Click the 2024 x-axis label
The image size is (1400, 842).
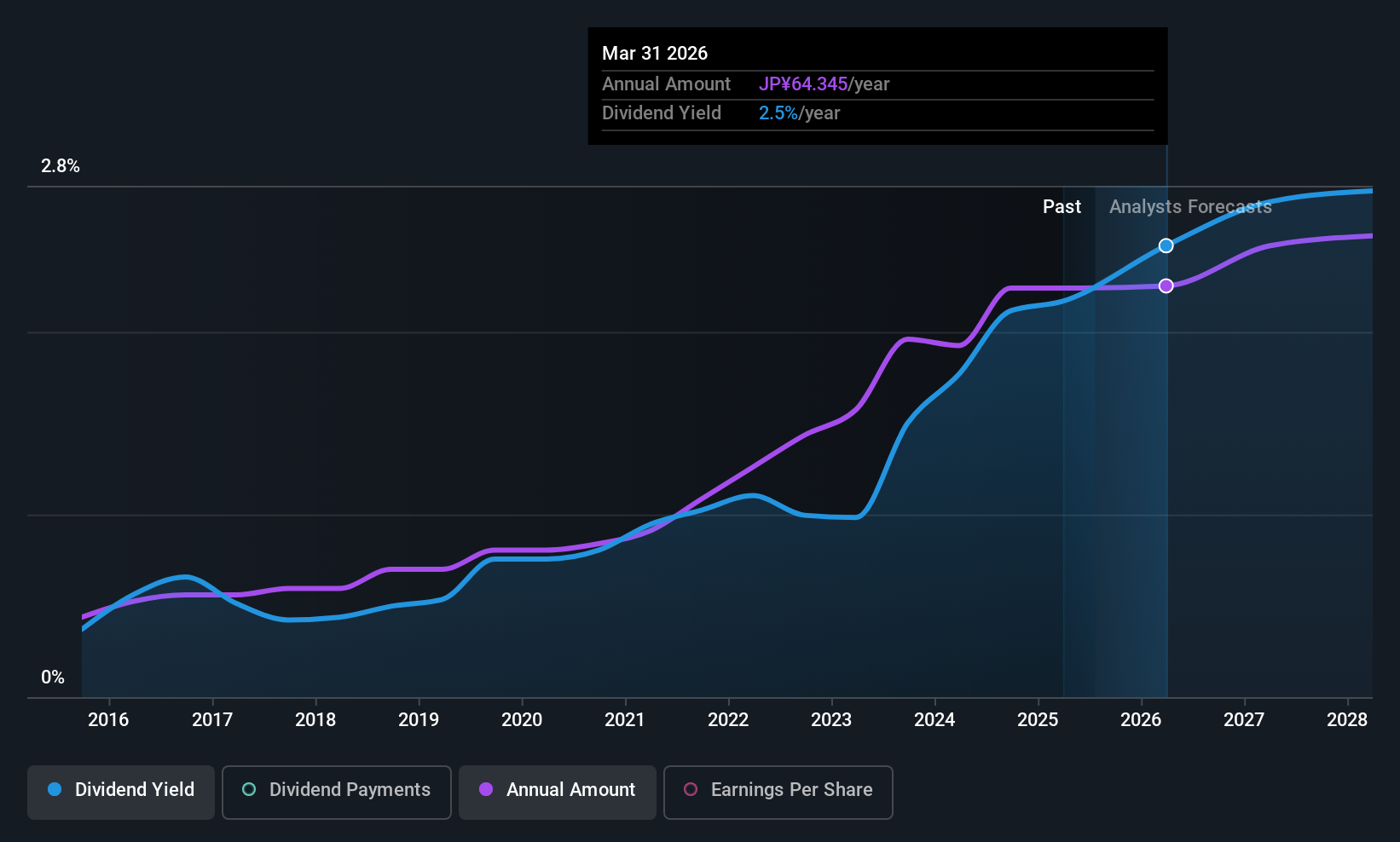coord(934,719)
